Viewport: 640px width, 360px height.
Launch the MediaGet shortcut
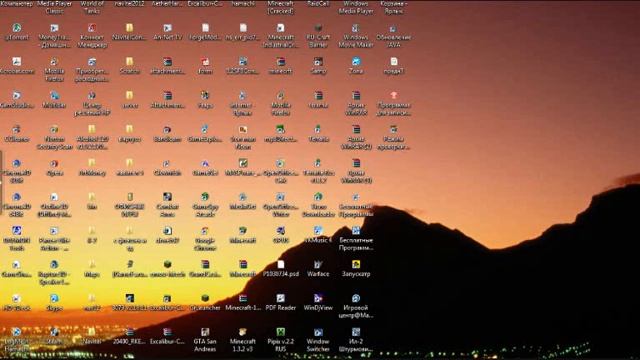[x=243, y=197]
